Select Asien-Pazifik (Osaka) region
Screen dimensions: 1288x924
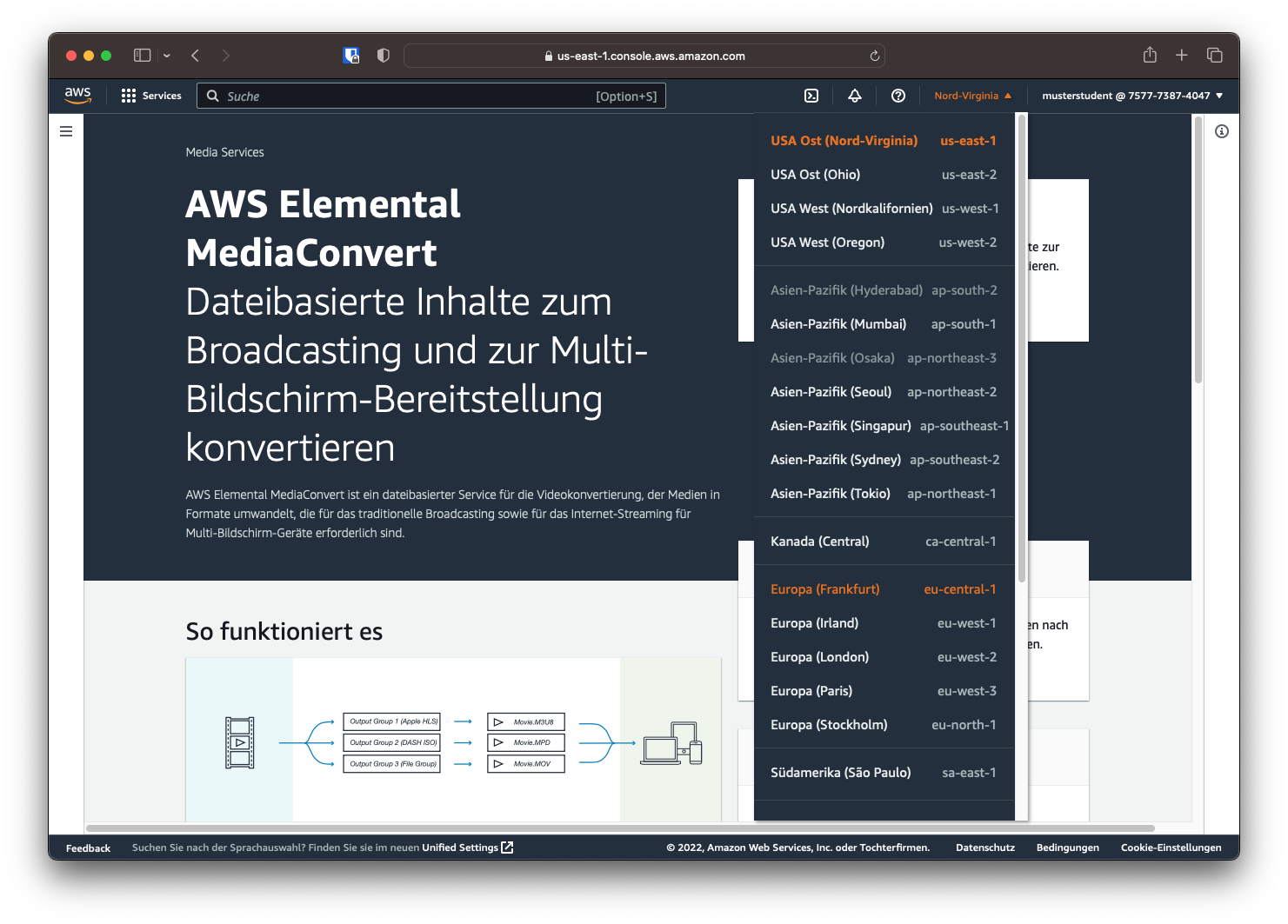(884, 358)
